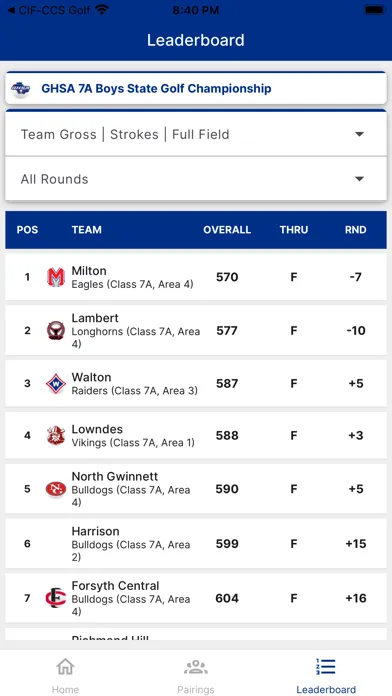The width and height of the screenshot is (392, 696).
Task: Return to CIF-CCS Golf app
Action: click(x=49, y=10)
